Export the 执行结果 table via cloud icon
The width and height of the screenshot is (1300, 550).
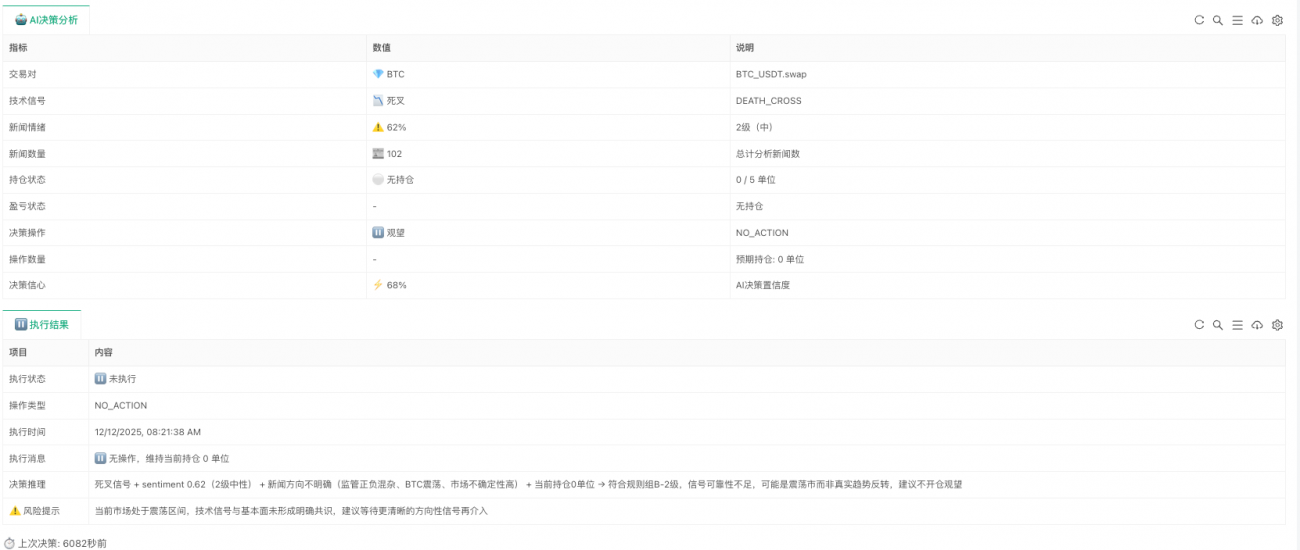(1257, 325)
